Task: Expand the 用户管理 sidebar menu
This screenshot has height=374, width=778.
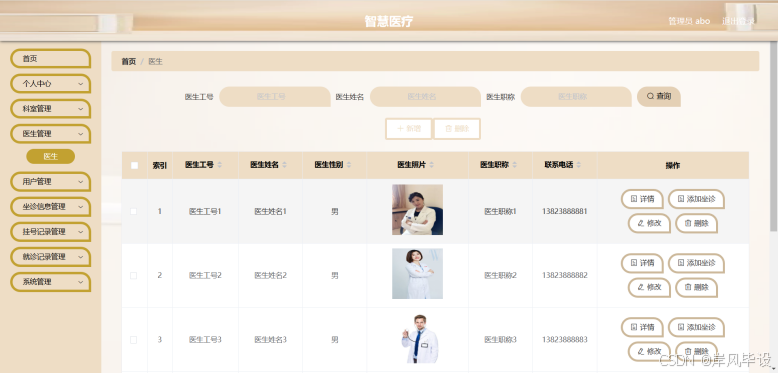Action: click(x=51, y=182)
